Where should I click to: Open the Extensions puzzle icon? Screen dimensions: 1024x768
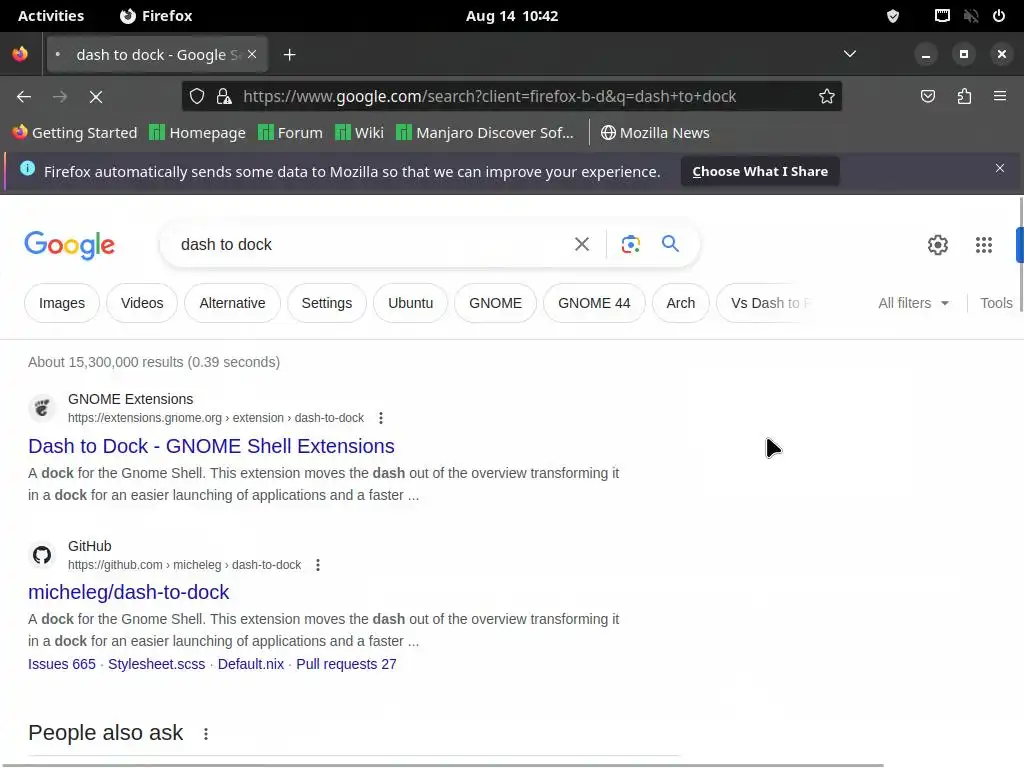964,97
